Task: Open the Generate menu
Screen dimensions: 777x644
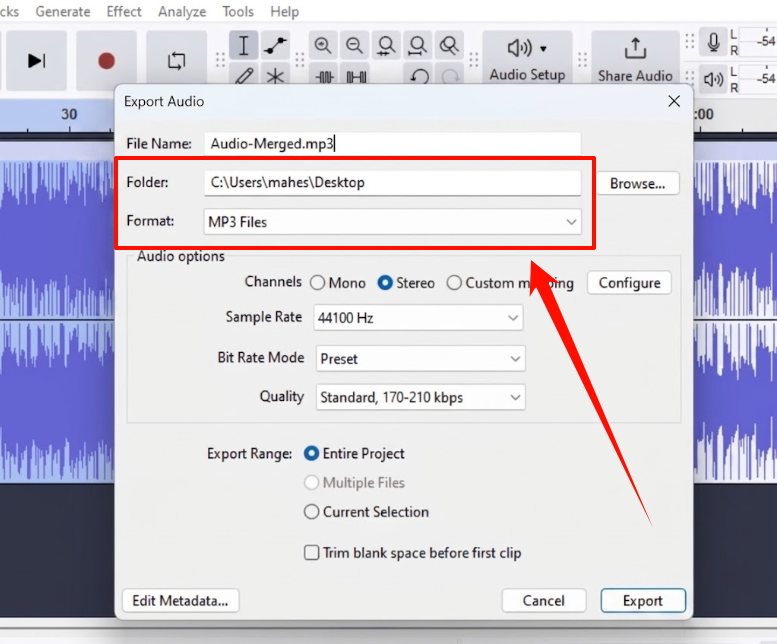Action: [x=63, y=11]
